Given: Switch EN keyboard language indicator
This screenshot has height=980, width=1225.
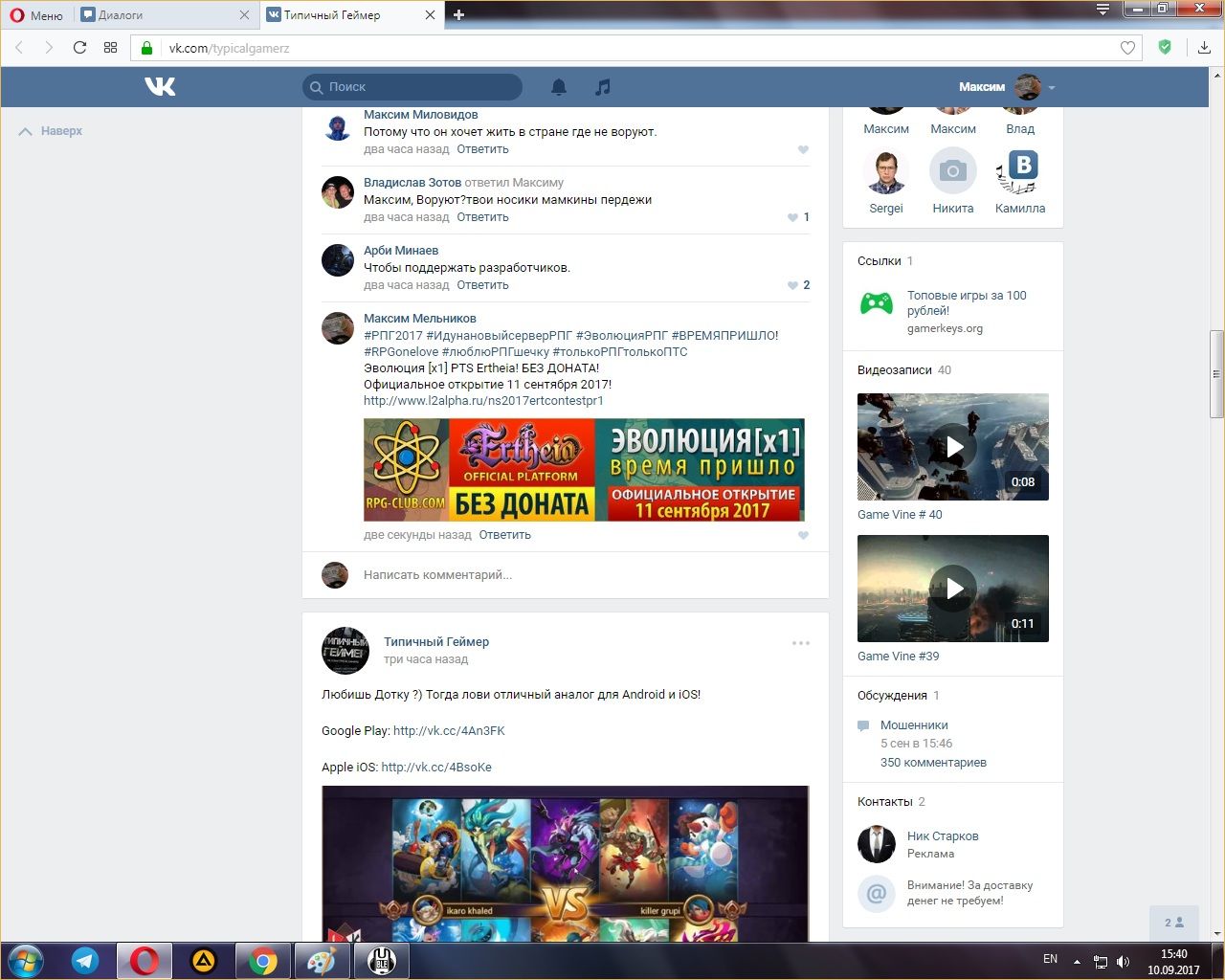Looking at the screenshot, I should (1051, 959).
